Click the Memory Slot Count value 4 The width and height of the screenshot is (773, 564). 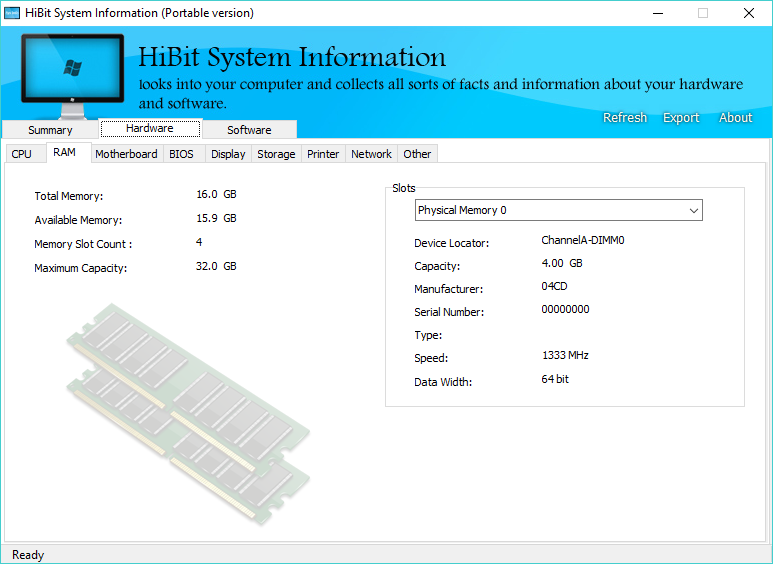[199, 242]
